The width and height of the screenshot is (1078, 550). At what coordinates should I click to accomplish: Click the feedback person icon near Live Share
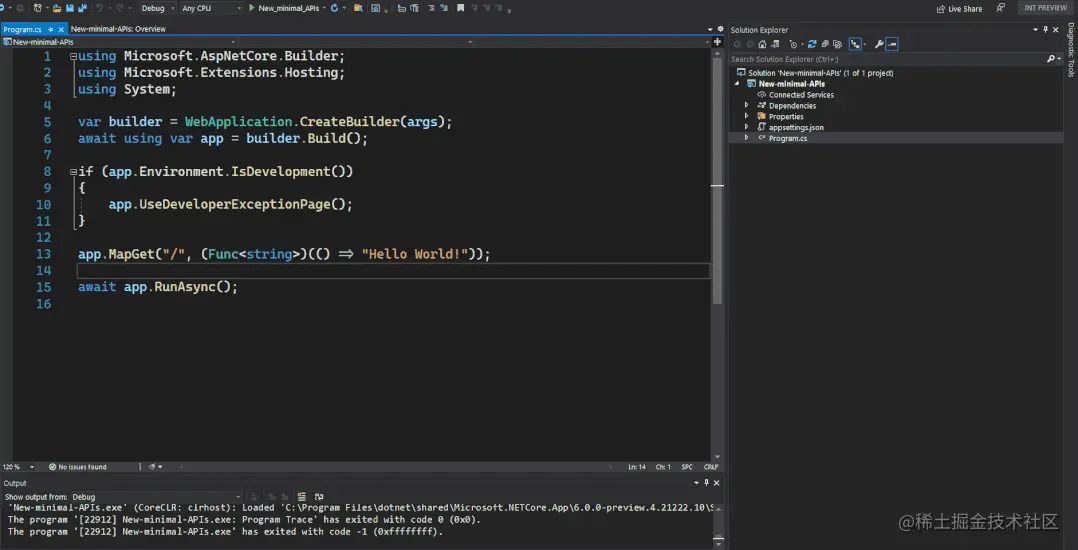tap(1000, 8)
